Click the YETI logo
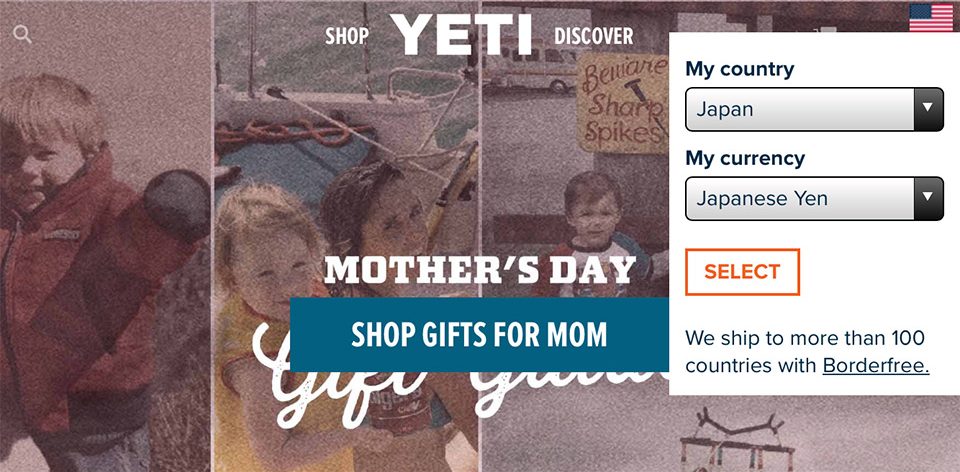Image resolution: width=960 pixels, height=472 pixels. tap(461, 34)
